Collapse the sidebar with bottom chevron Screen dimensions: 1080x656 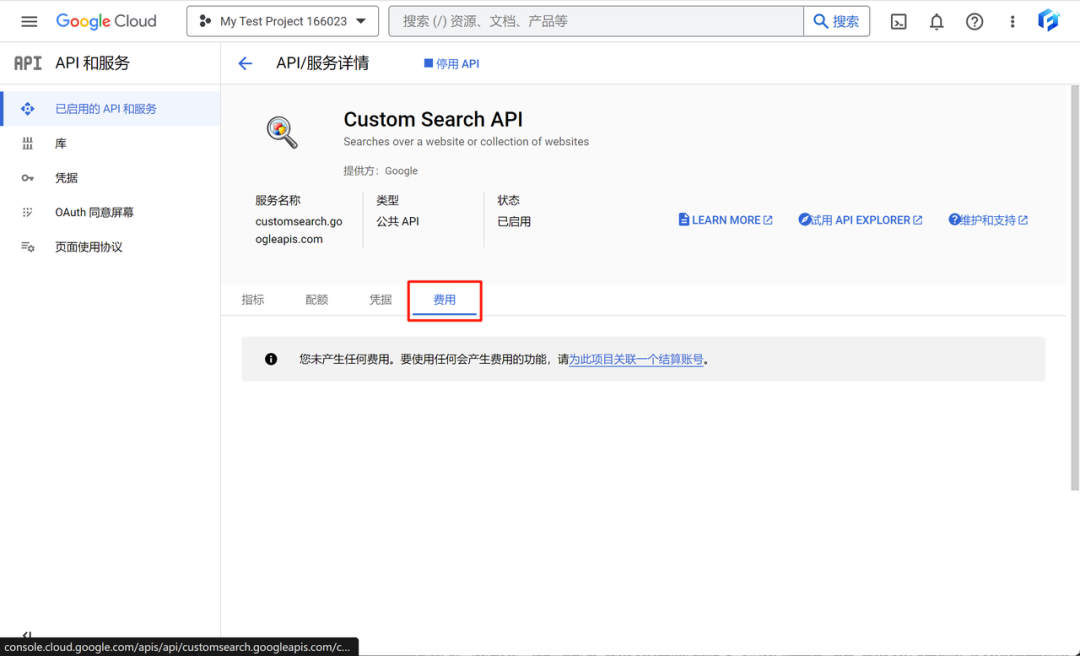[28, 635]
